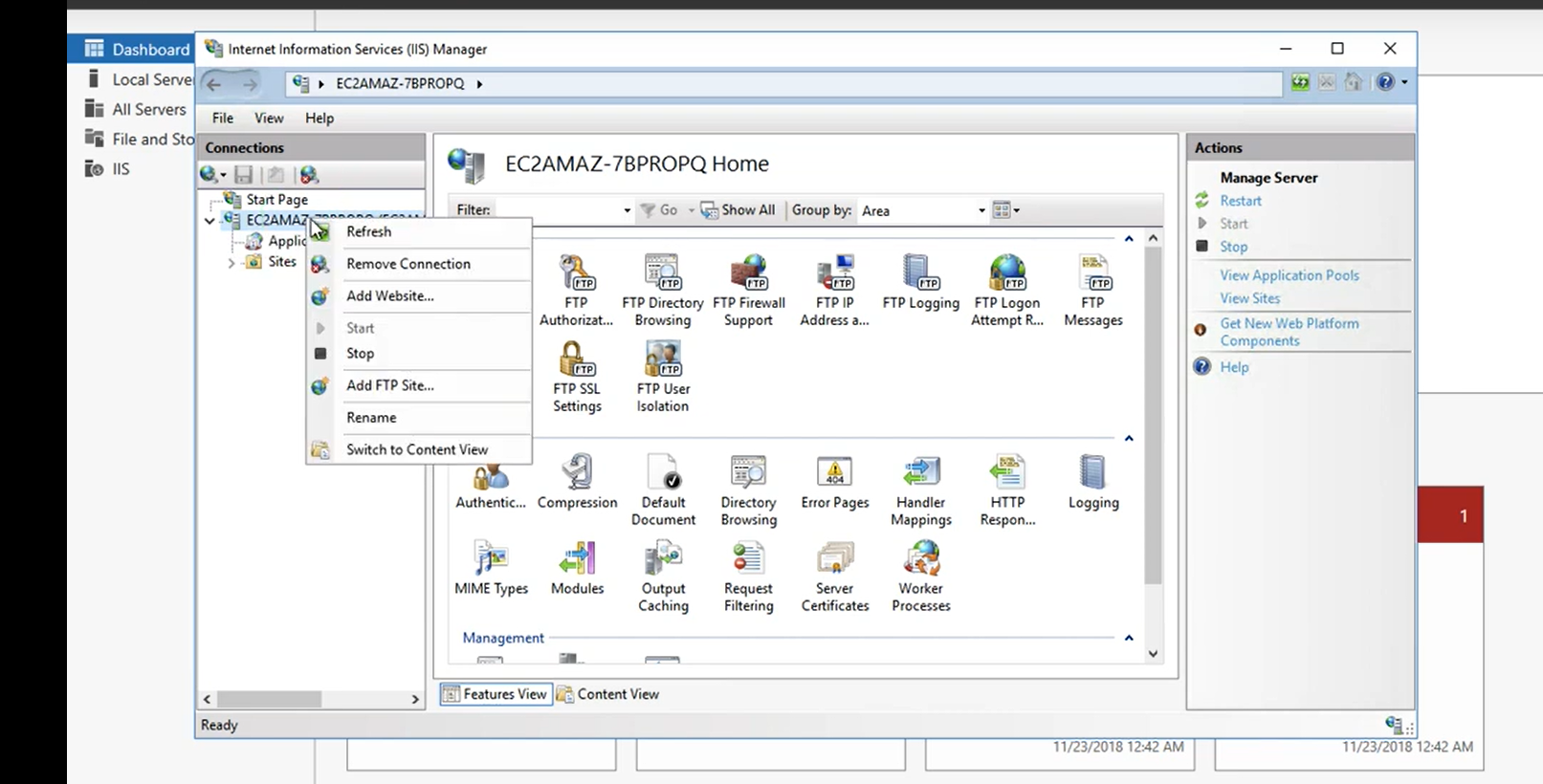
Task: Click View Application Pools link
Action: (1290, 275)
